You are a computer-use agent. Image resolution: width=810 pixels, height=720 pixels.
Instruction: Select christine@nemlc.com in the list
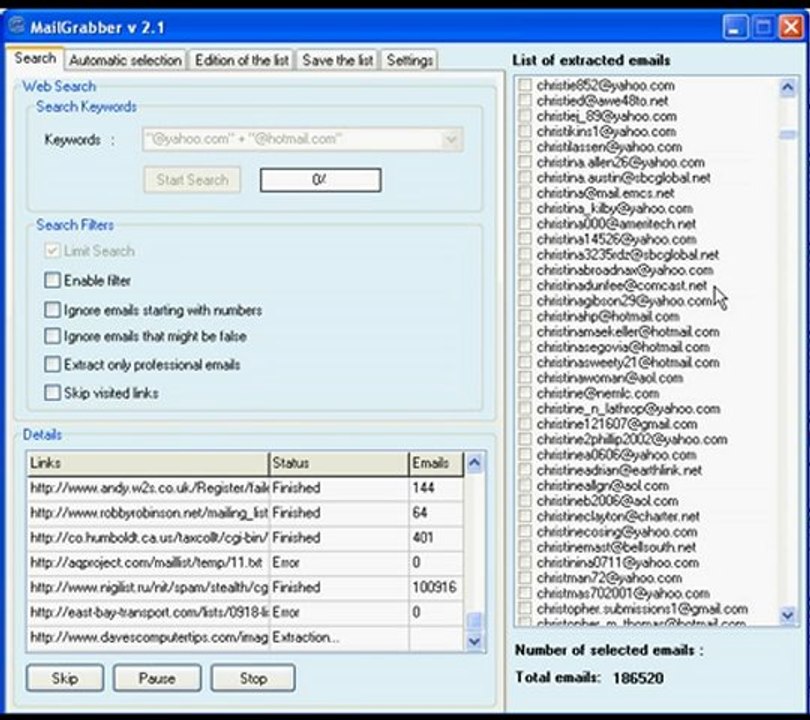597,393
